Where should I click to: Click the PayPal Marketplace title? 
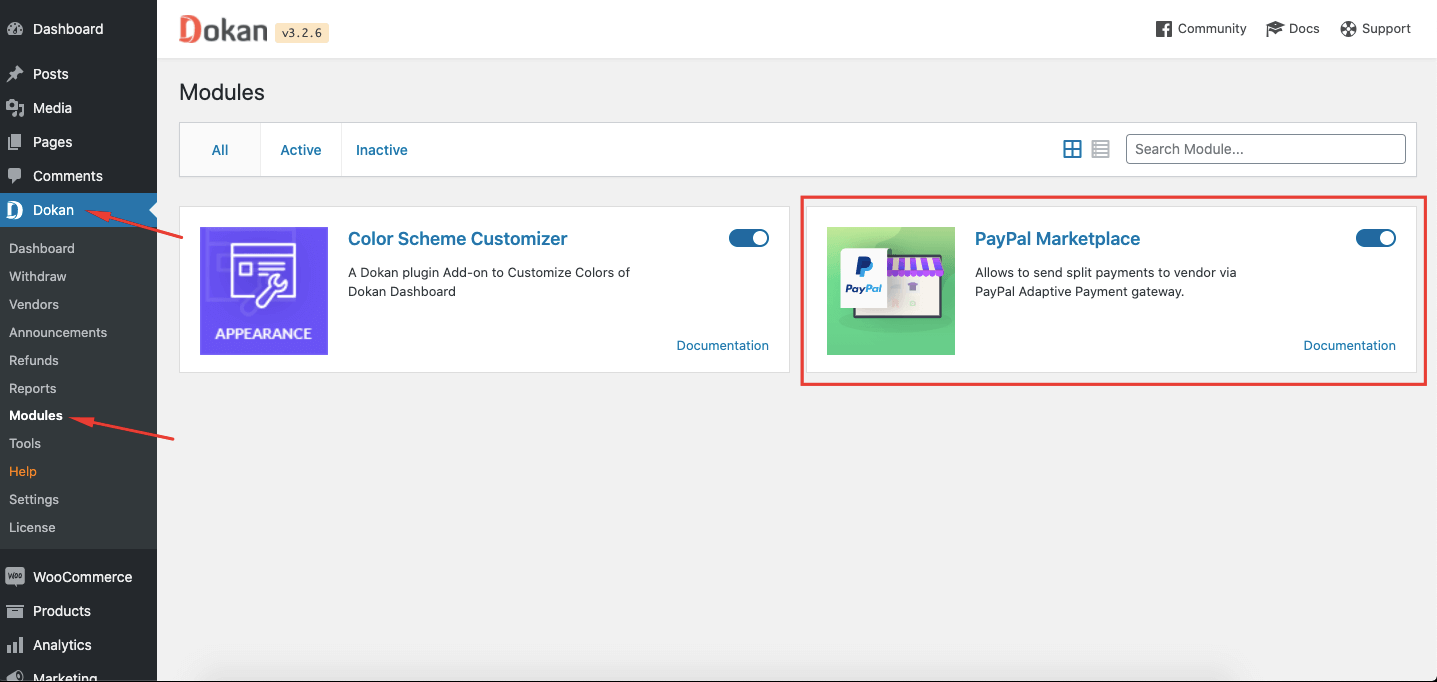(x=1058, y=239)
